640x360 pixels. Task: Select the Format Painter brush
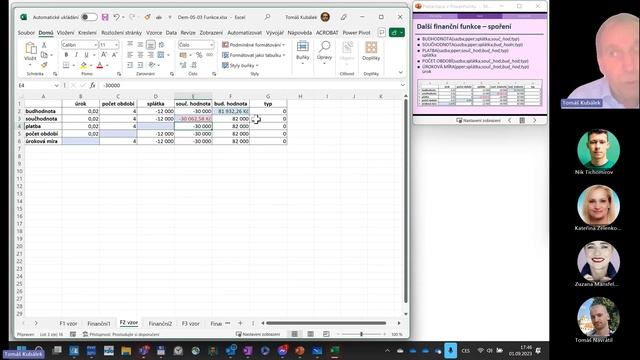click(x=44, y=65)
